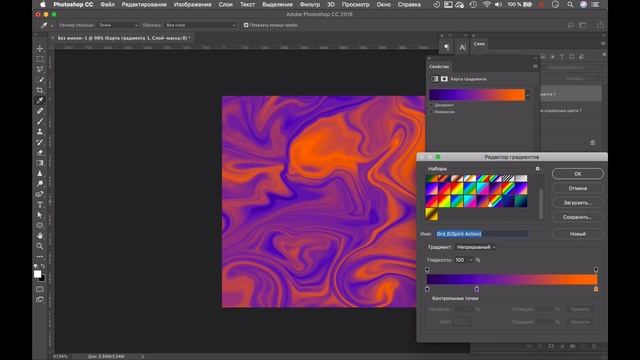This screenshot has height=360, width=640.
Task: Select the Clone Stamp tool
Action: point(40,131)
